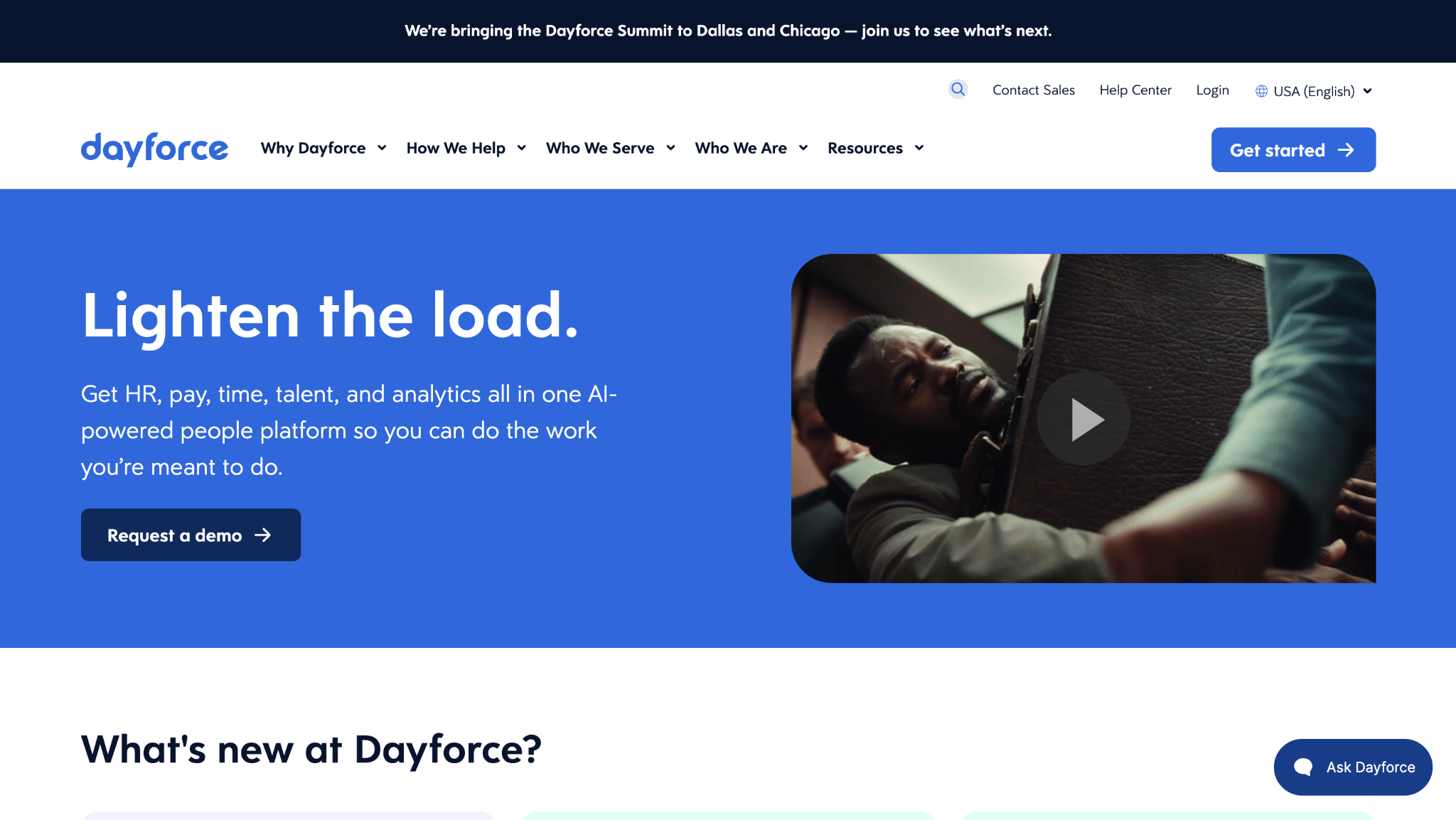Expand the How We Help chevron
The height and width of the screenshot is (820, 1456).
[x=521, y=148]
